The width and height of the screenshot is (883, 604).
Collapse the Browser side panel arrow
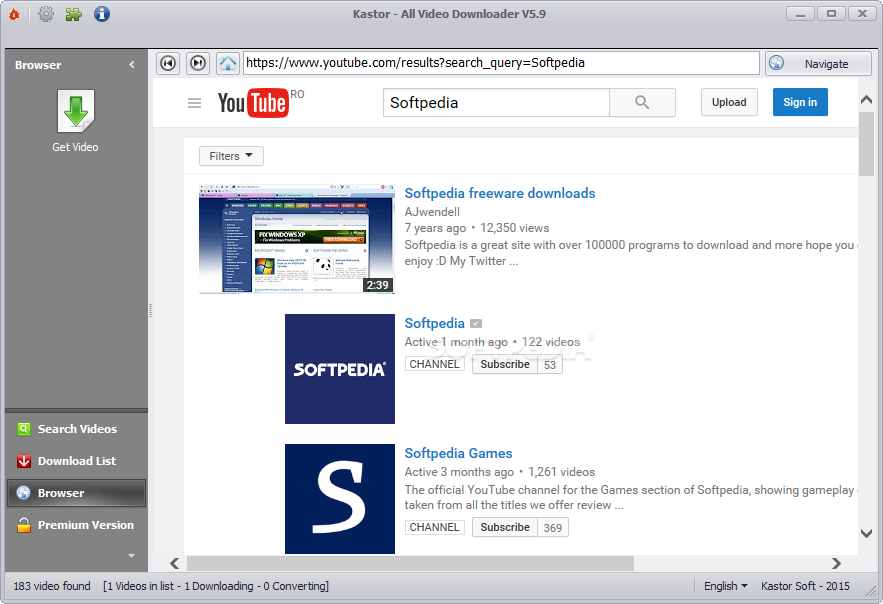point(132,65)
